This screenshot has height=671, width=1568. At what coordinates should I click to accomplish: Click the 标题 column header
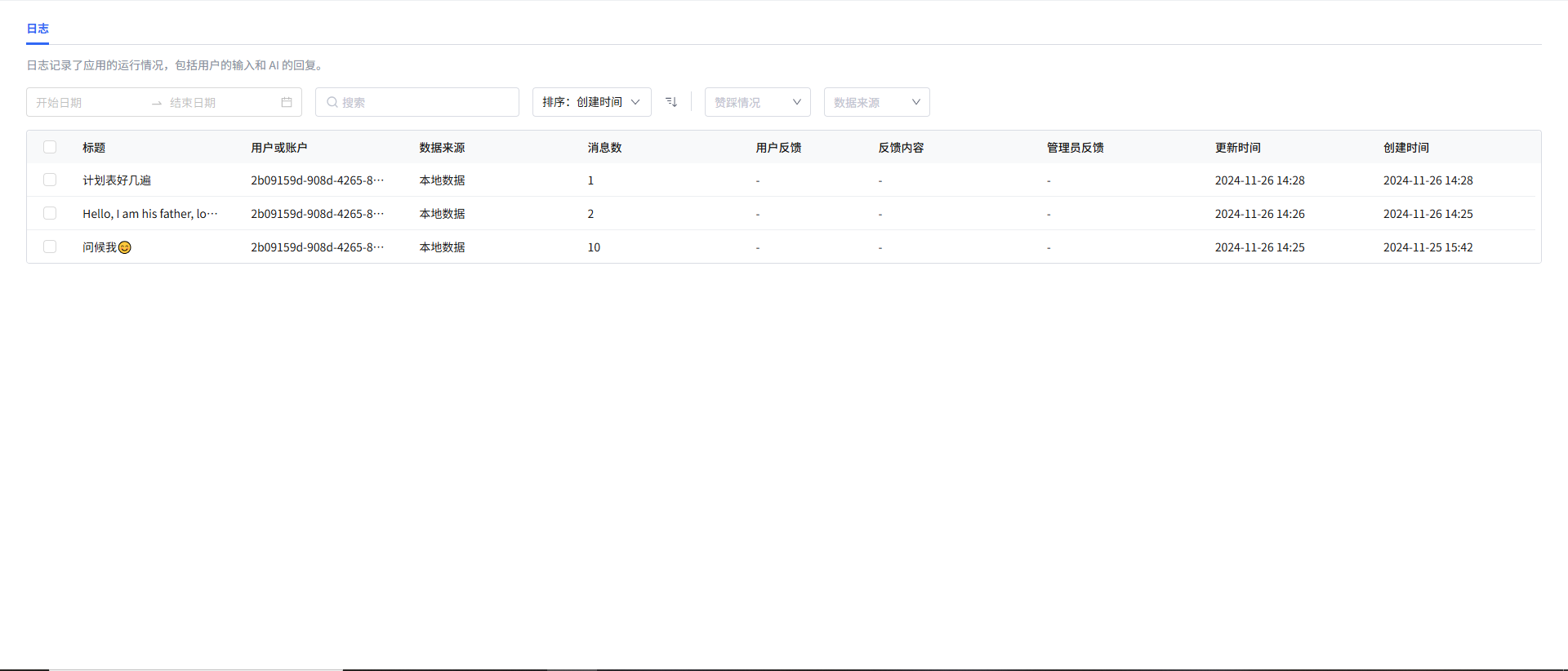click(94, 148)
